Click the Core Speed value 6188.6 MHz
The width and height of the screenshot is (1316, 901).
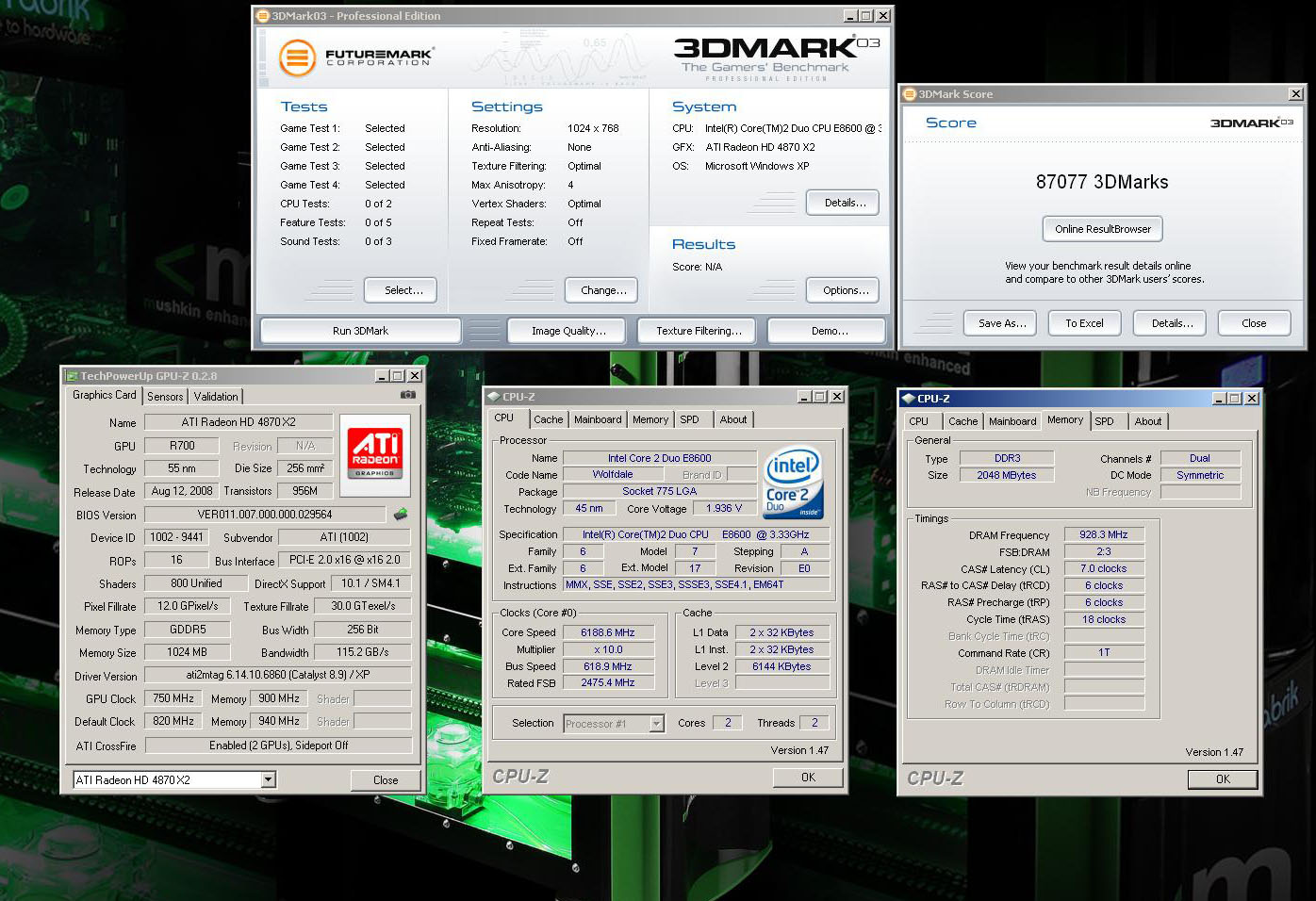pyautogui.click(x=608, y=632)
